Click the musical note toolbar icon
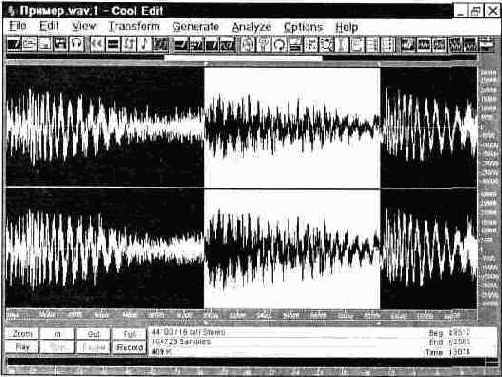This screenshot has height=377, width=502. coord(144,44)
